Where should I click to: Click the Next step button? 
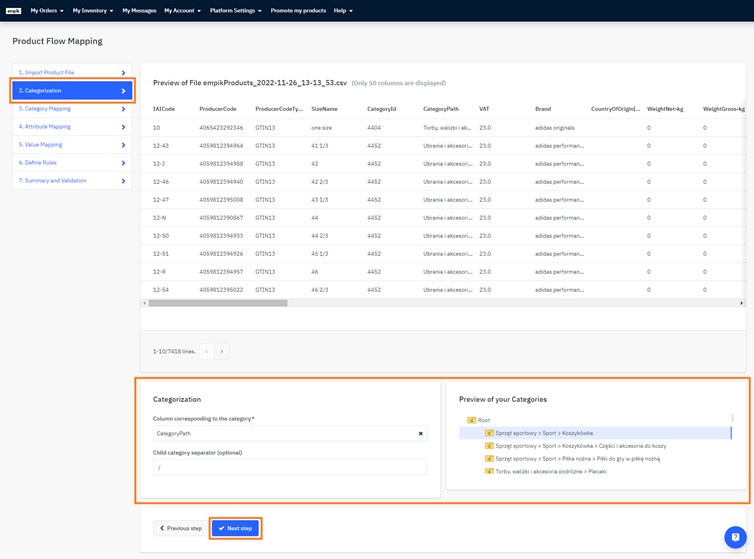(236, 528)
